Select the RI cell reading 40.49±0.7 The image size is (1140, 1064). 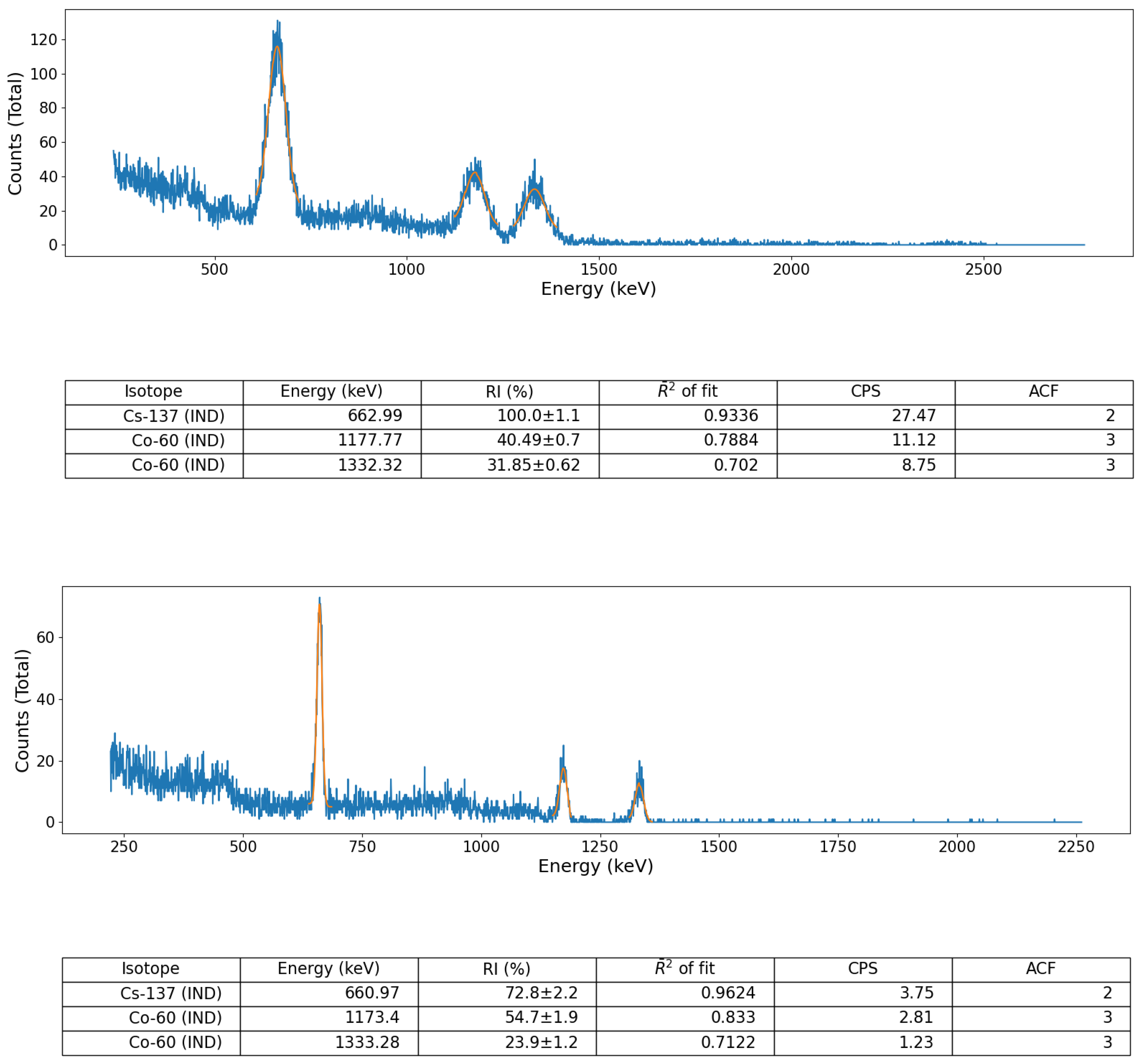point(538,440)
